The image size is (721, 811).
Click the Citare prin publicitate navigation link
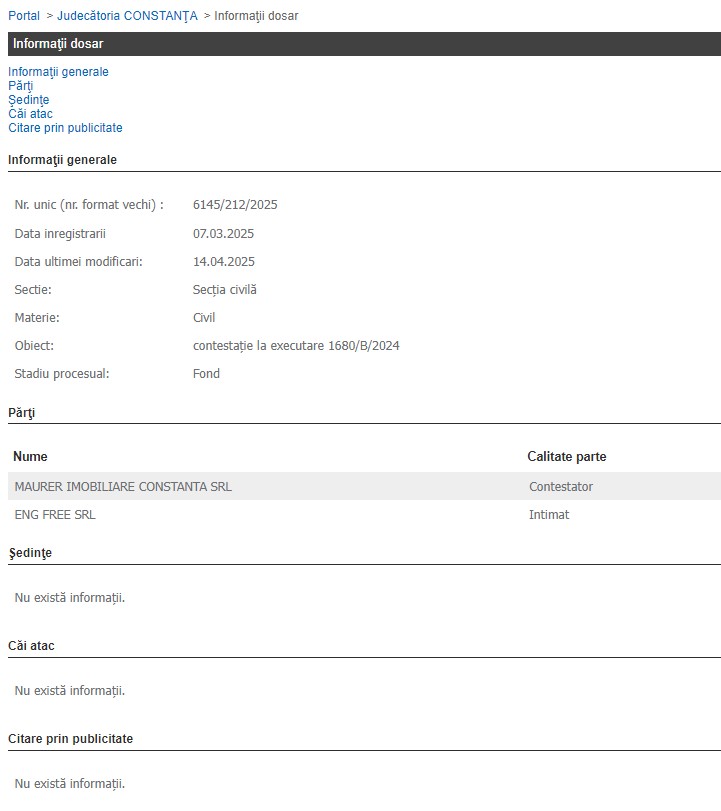[x=65, y=128]
